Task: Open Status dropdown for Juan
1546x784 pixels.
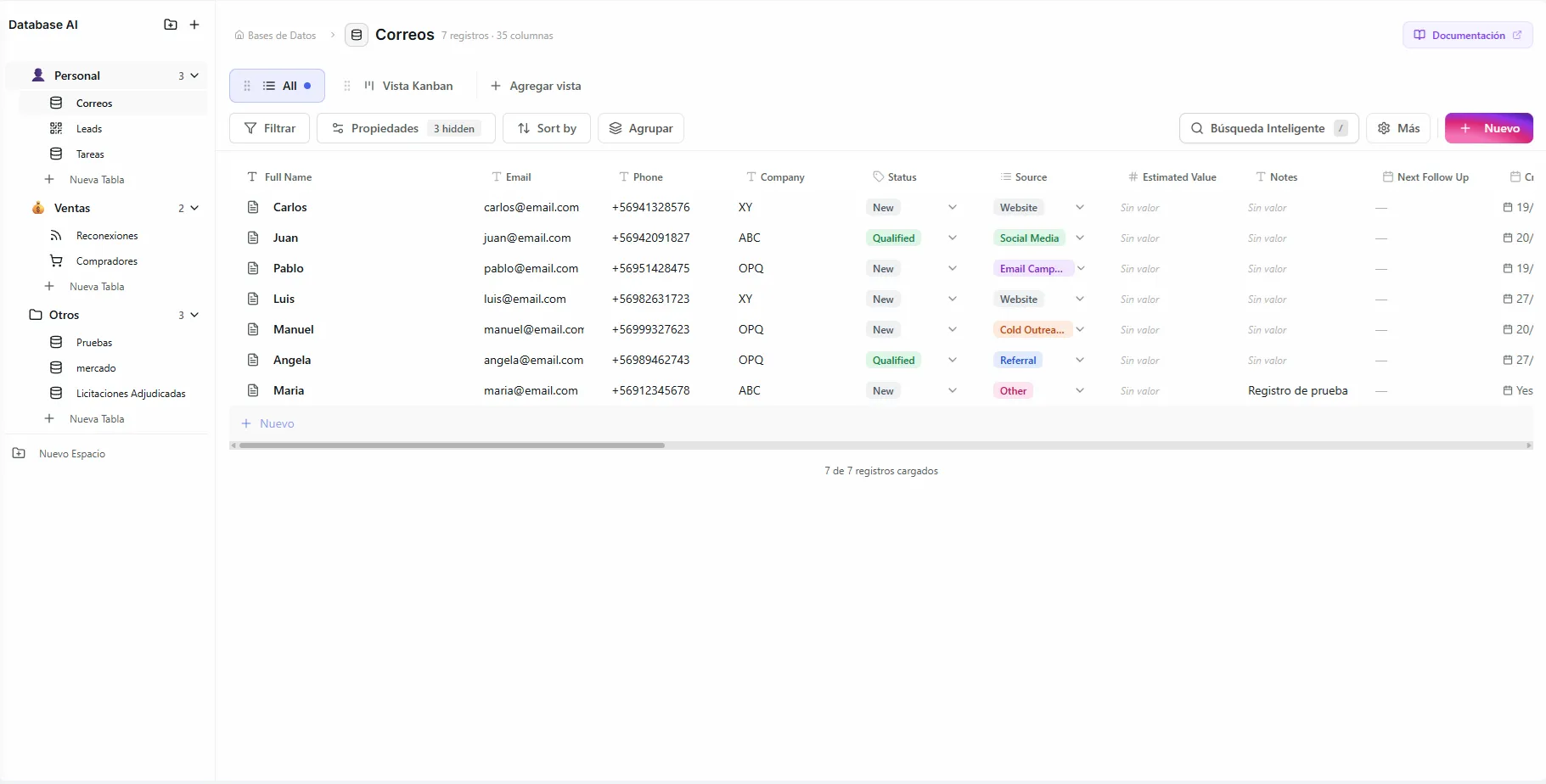Action: click(x=953, y=238)
